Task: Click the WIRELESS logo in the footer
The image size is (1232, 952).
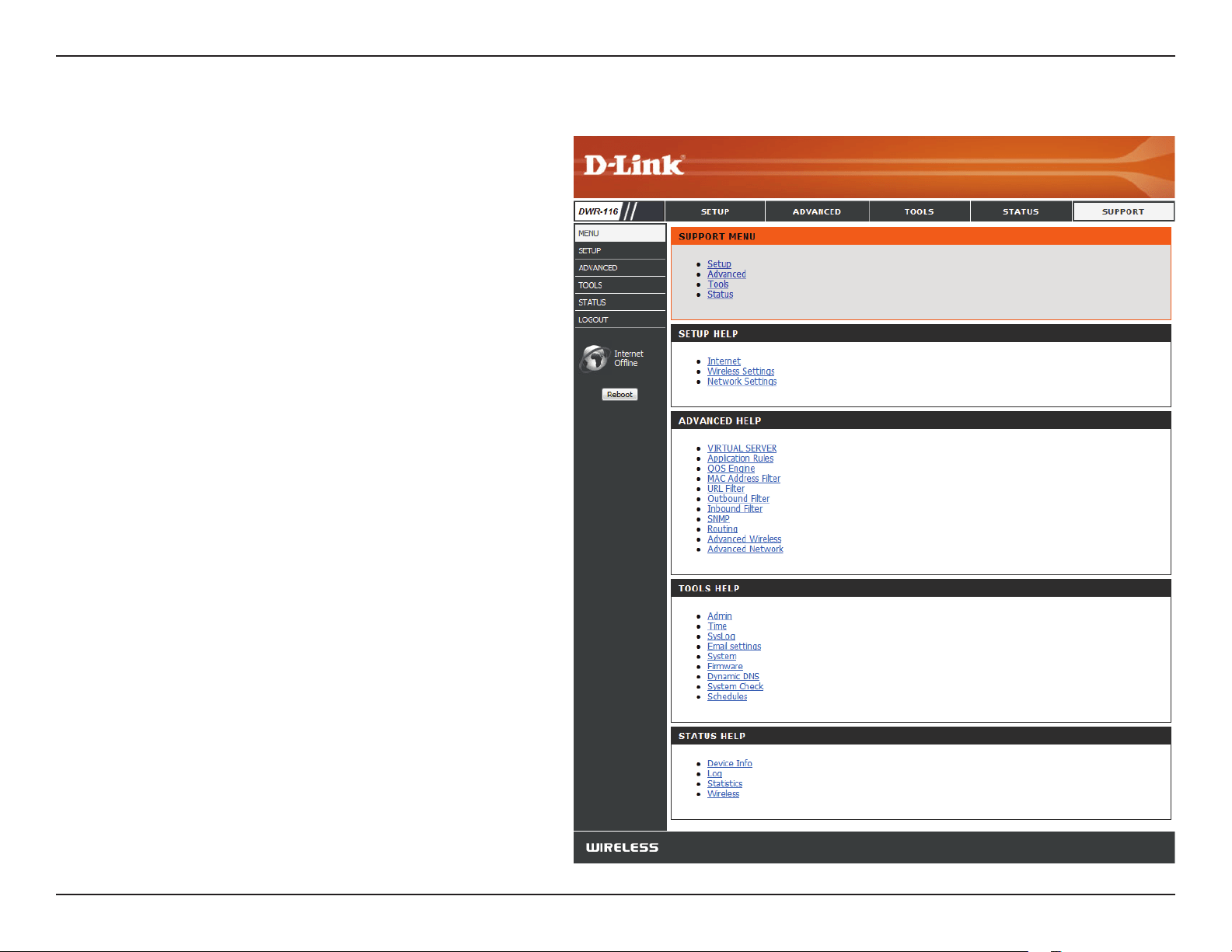Action: [622, 848]
